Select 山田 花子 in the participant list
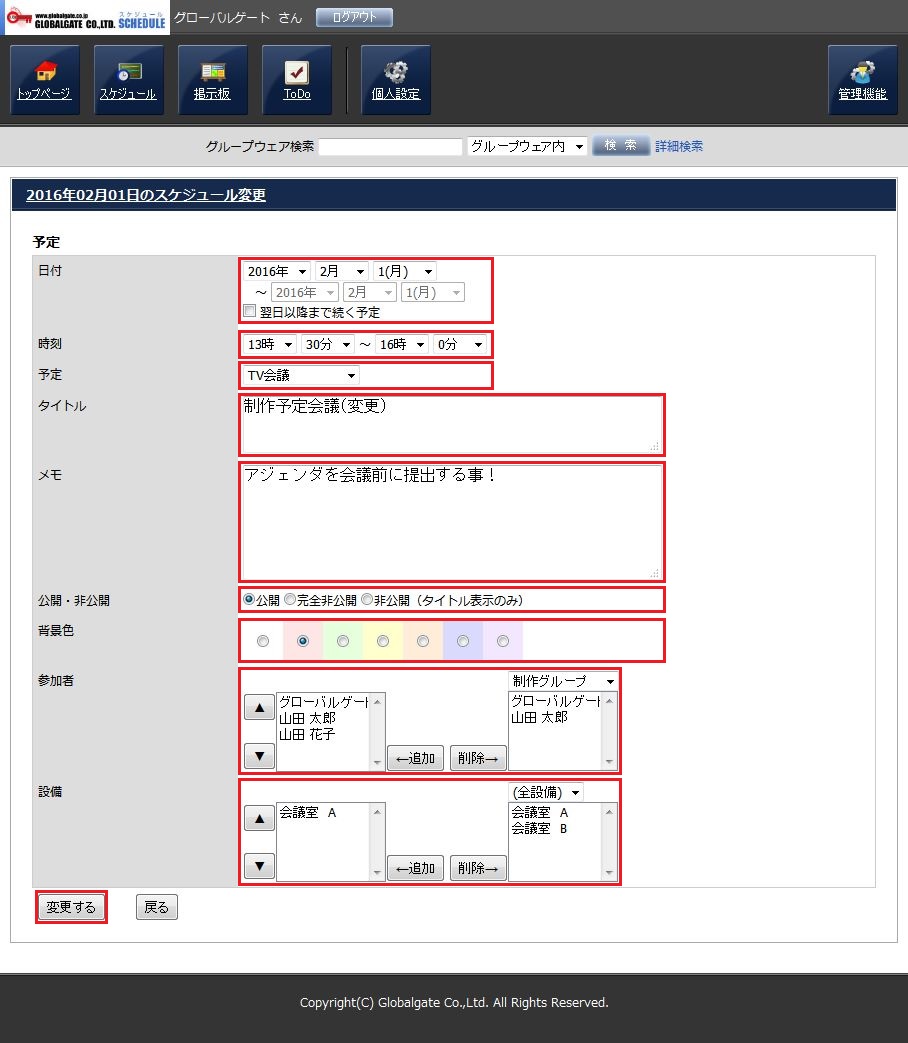Image resolution: width=908 pixels, height=1043 pixels. click(307, 734)
